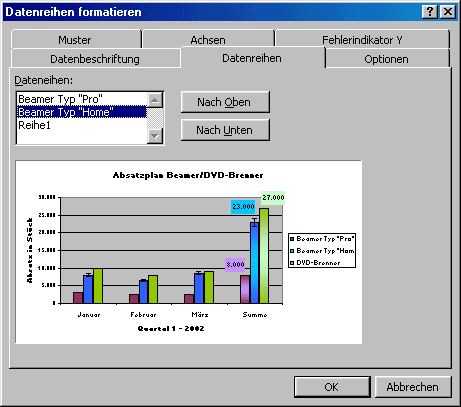461x407 pixels.
Task: Open the Fehlerindikator Y tab
Action: point(362,40)
